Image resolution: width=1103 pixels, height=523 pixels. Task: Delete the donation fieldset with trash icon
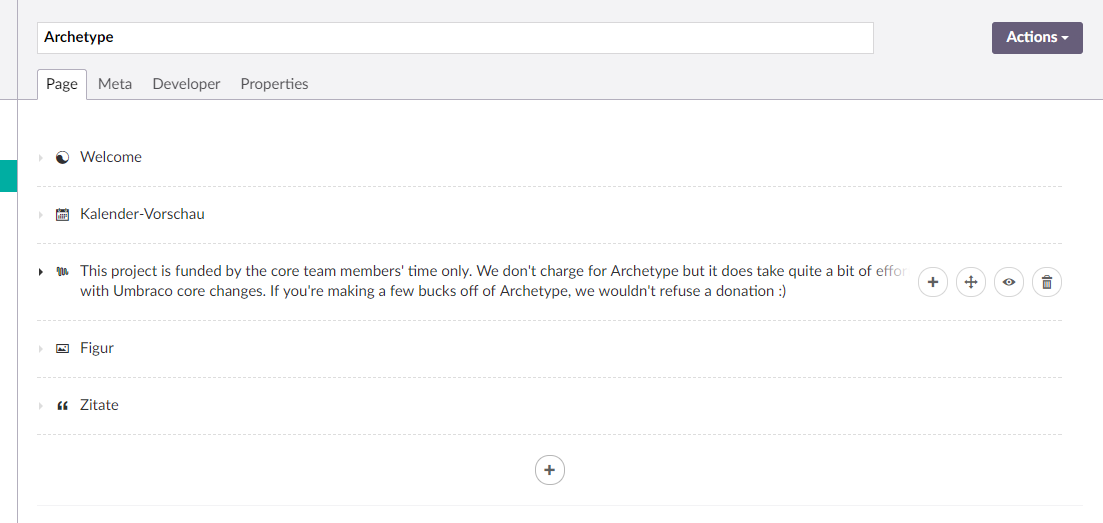[x=1047, y=282]
